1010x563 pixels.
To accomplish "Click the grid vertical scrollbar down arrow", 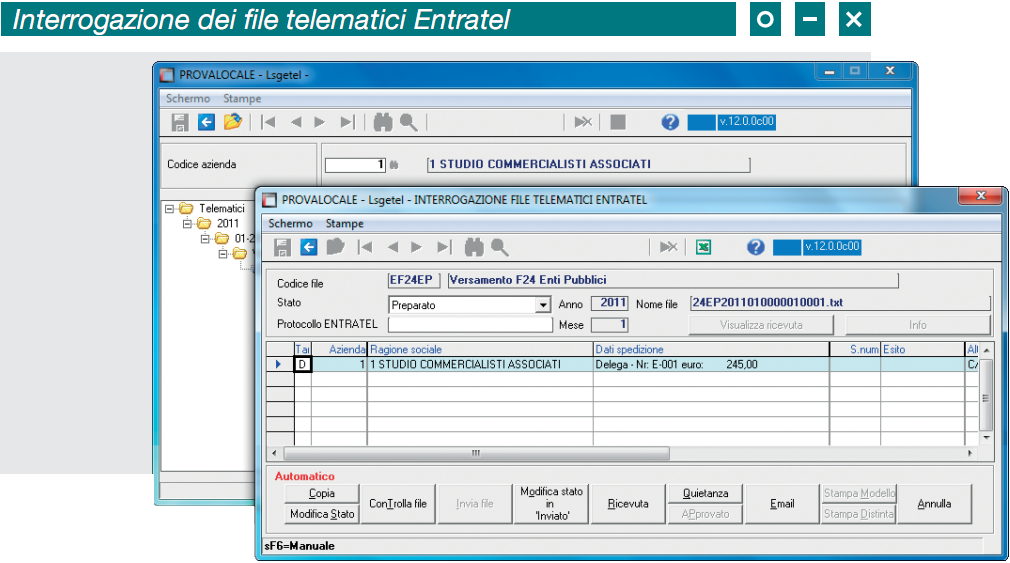I will click(986, 438).
